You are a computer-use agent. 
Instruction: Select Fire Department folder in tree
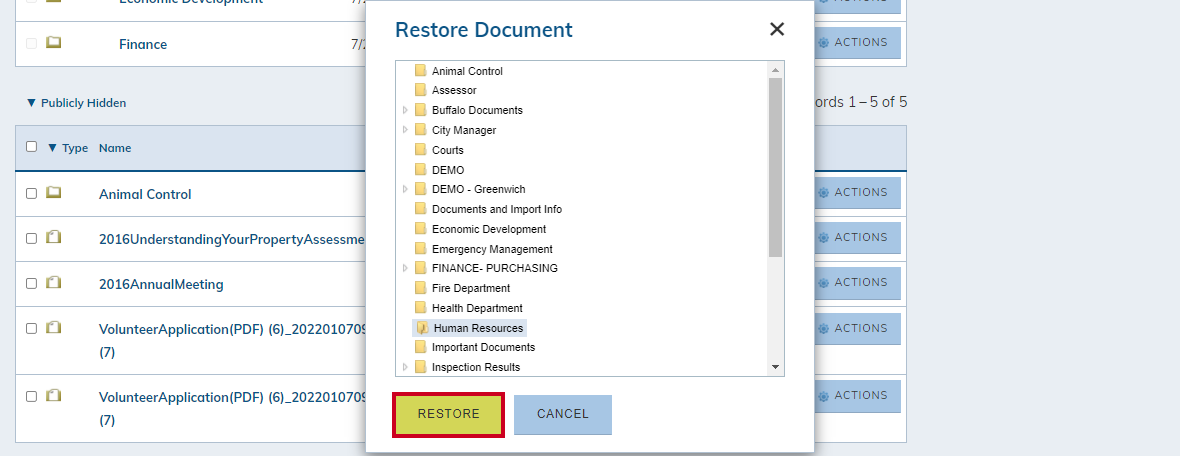[471, 288]
